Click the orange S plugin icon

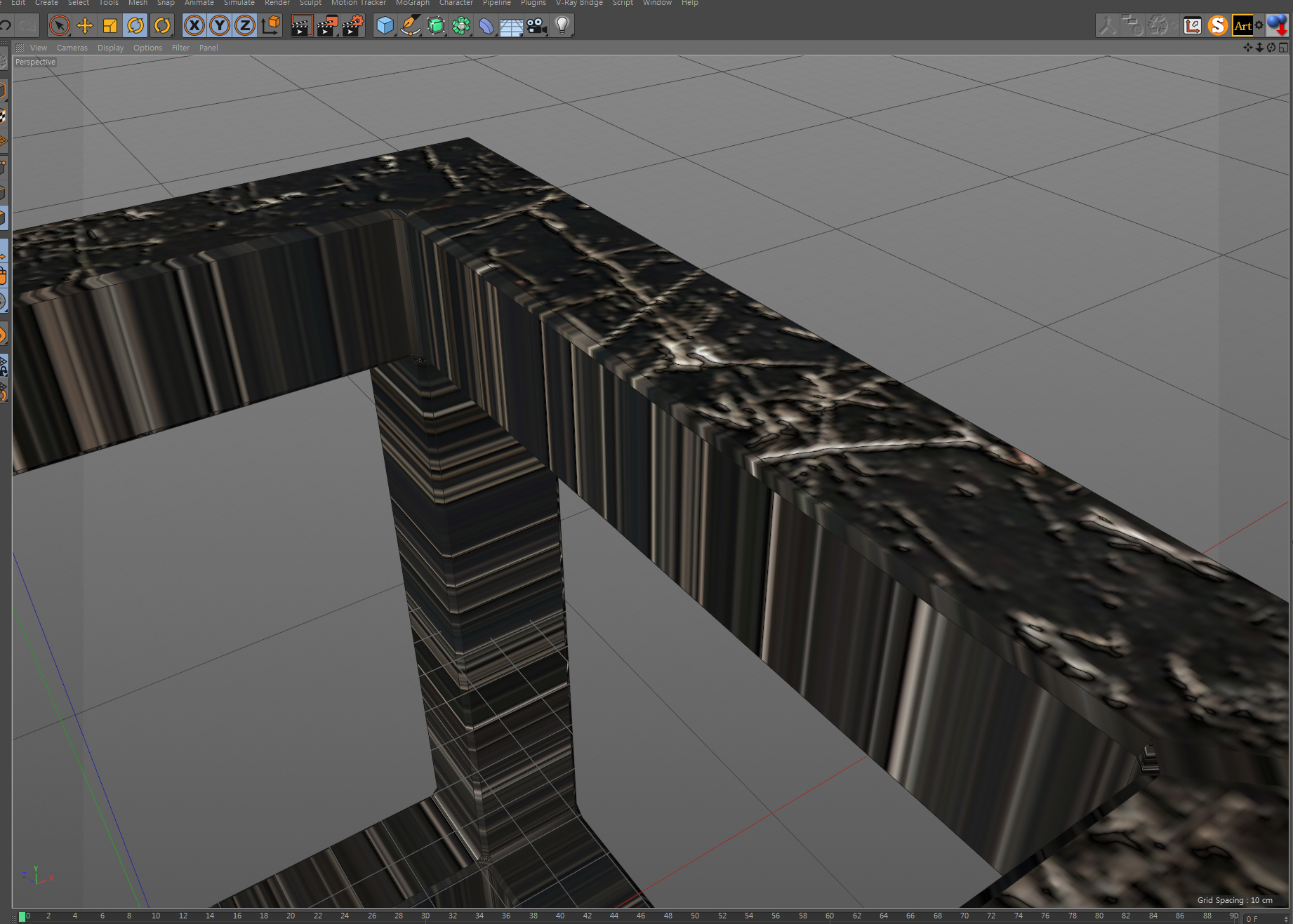[x=1218, y=26]
